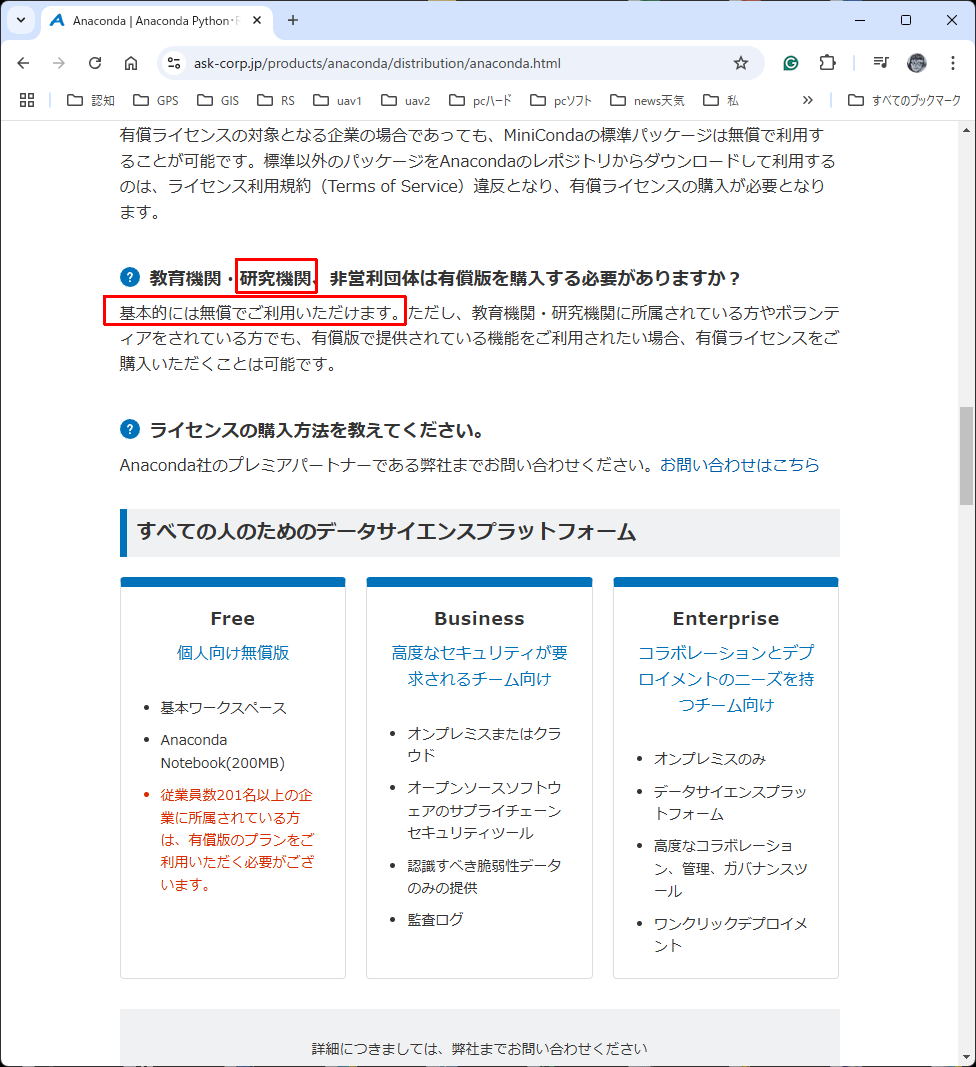Click the Anaconda Notebook(200MB) list item
Image resolution: width=976 pixels, height=1067 pixels.
click(223, 751)
